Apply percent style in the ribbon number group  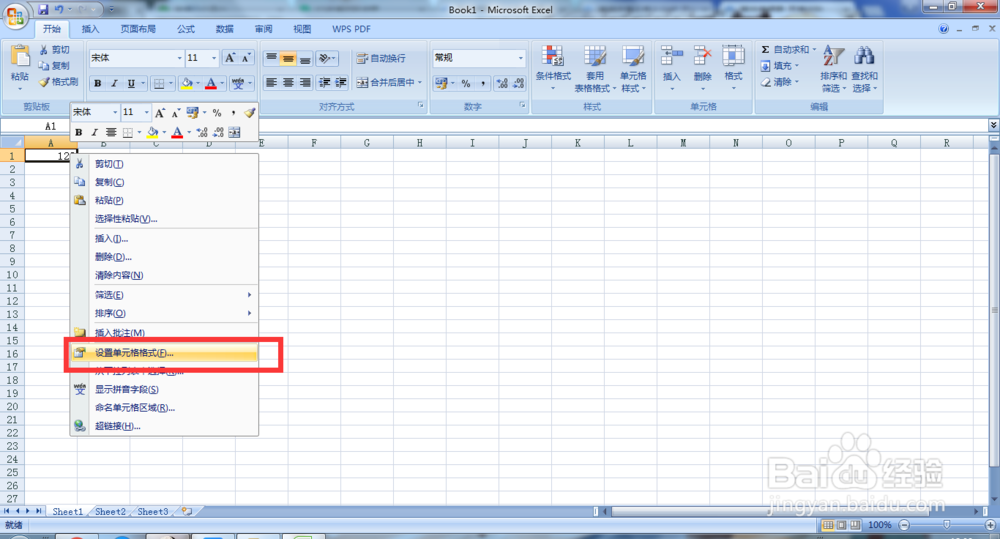pos(466,83)
